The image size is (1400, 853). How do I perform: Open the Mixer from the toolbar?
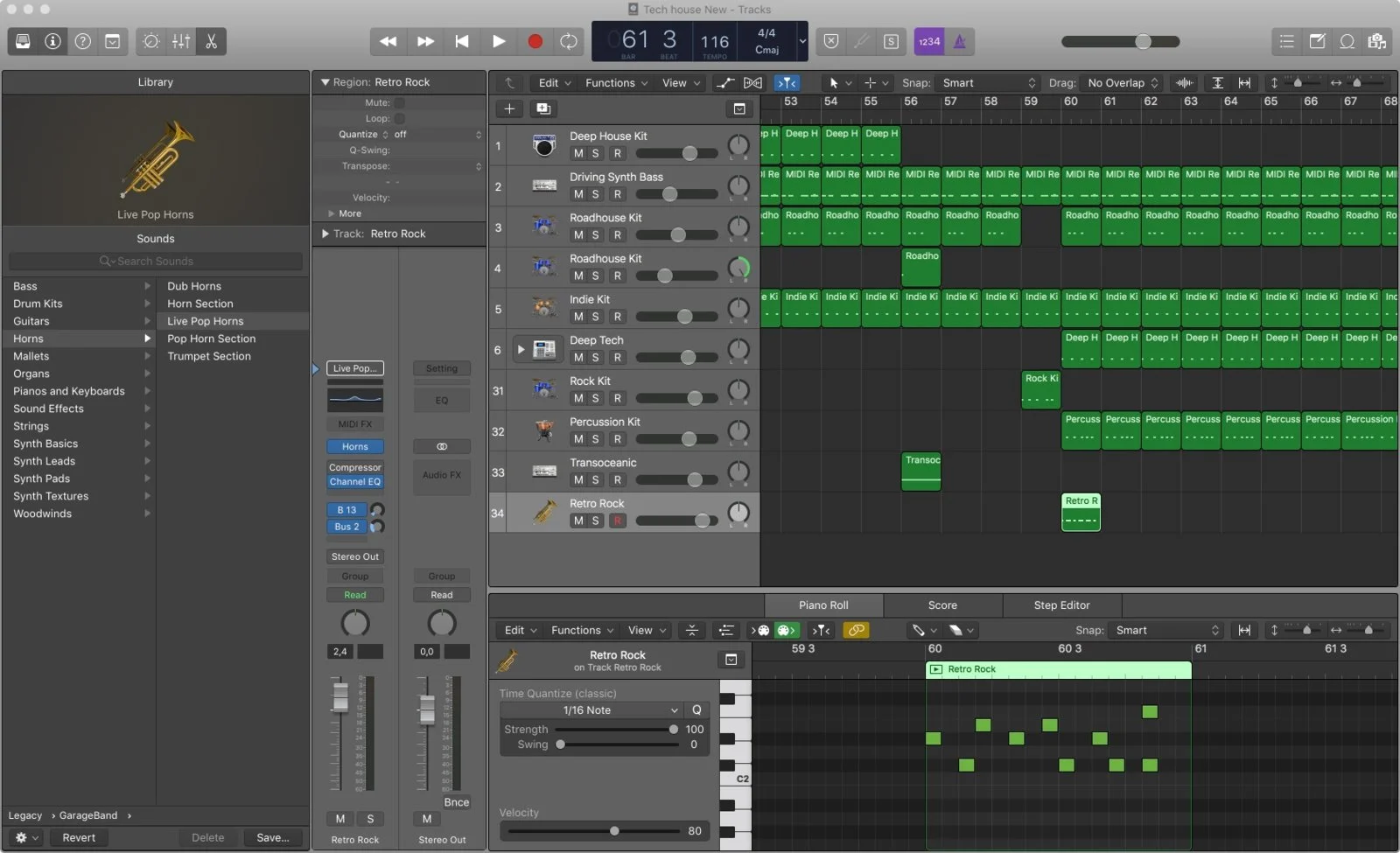(x=181, y=41)
